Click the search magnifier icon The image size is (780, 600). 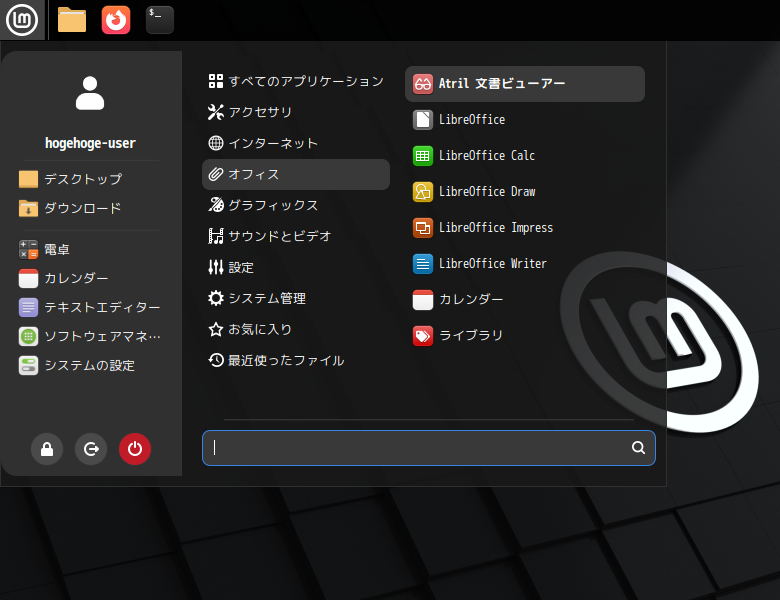click(x=638, y=448)
